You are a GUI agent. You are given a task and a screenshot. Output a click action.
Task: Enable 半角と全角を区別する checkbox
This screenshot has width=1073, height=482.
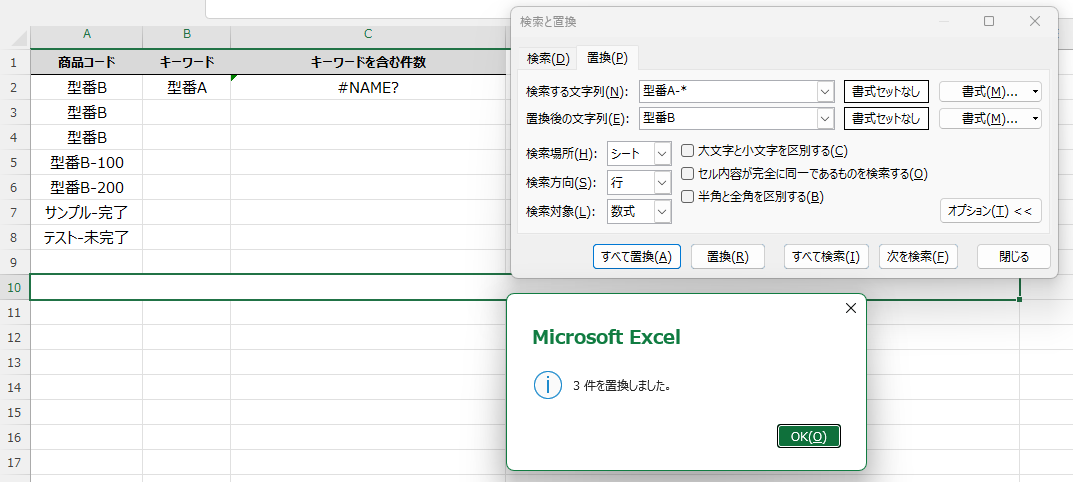click(x=689, y=197)
